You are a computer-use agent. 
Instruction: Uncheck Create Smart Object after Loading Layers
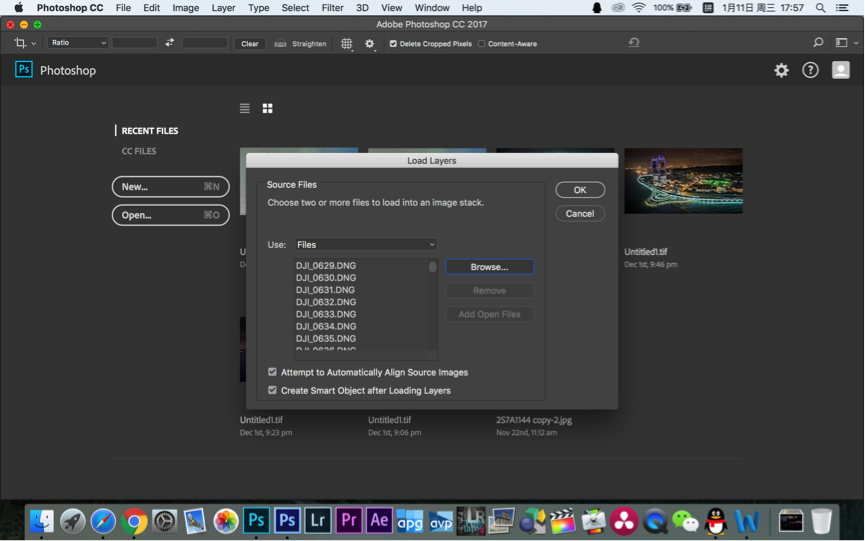coord(272,390)
